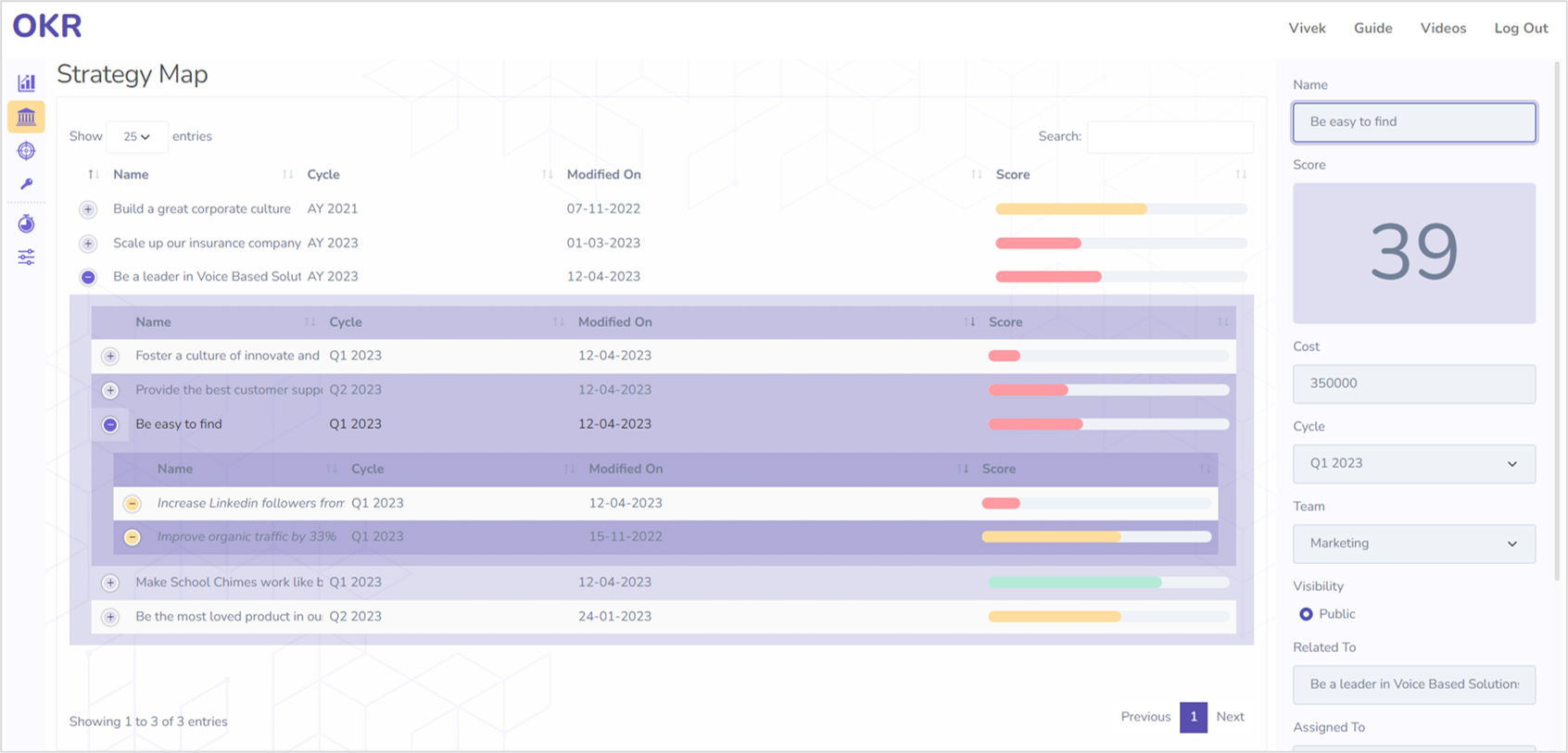1568x753 pixels.
Task: Click the score bar for Build a great corporate culture
Action: point(1121,209)
